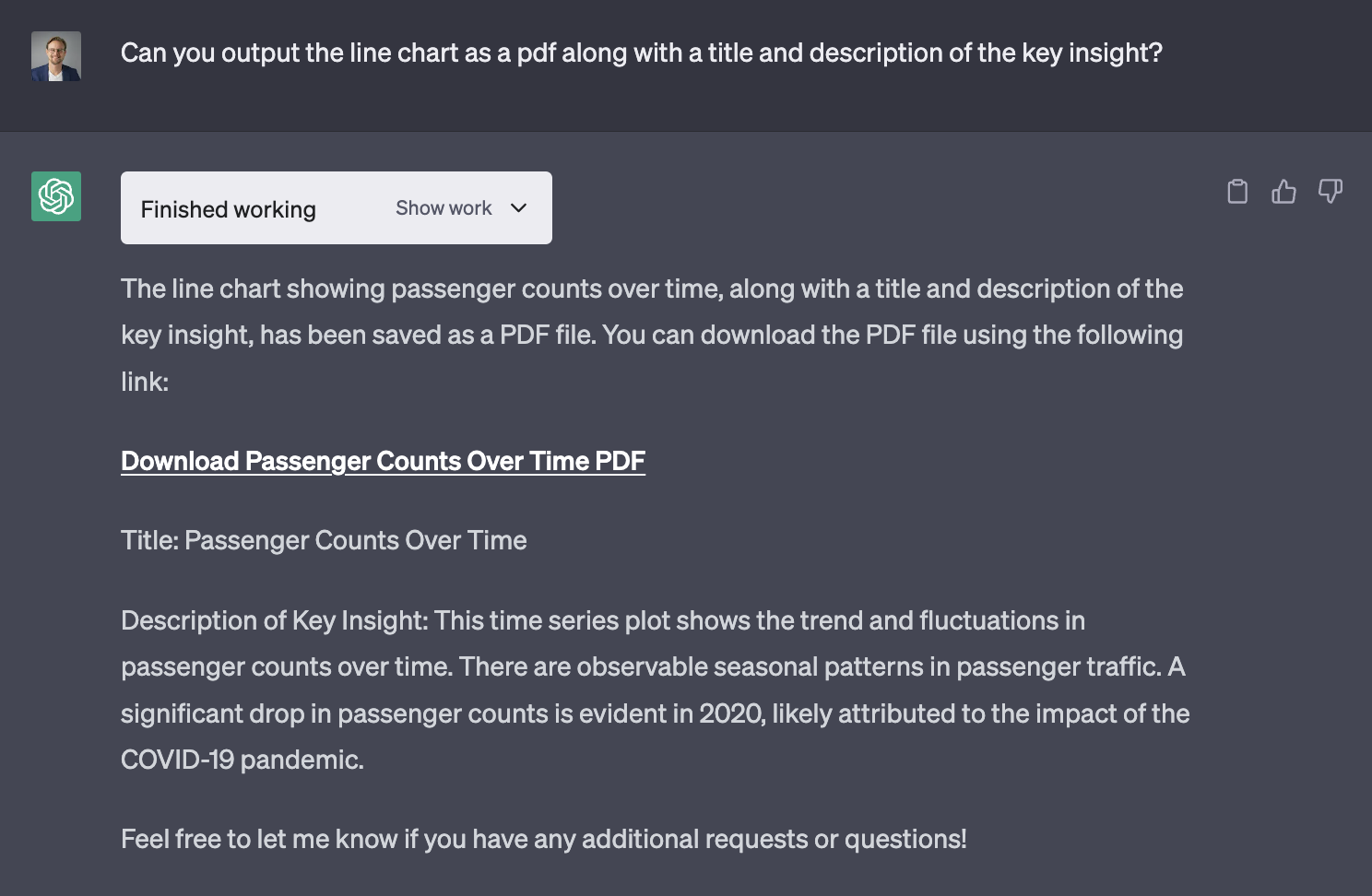The image size is (1372, 896).
Task: Collapse or reveal the code execution details
Action: click(x=460, y=208)
